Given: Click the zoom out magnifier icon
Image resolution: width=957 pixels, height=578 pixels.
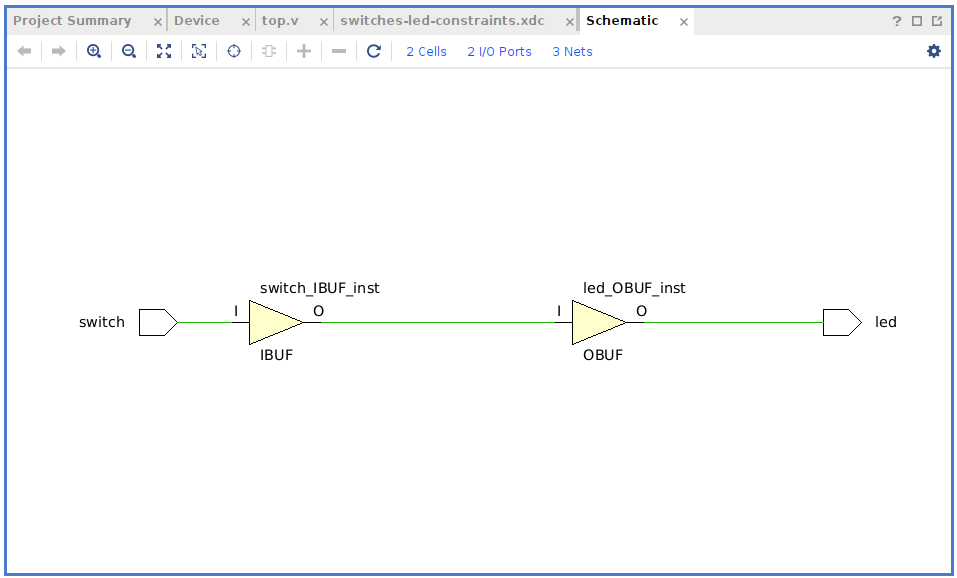Looking at the screenshot, I should (x=129, y=51).
